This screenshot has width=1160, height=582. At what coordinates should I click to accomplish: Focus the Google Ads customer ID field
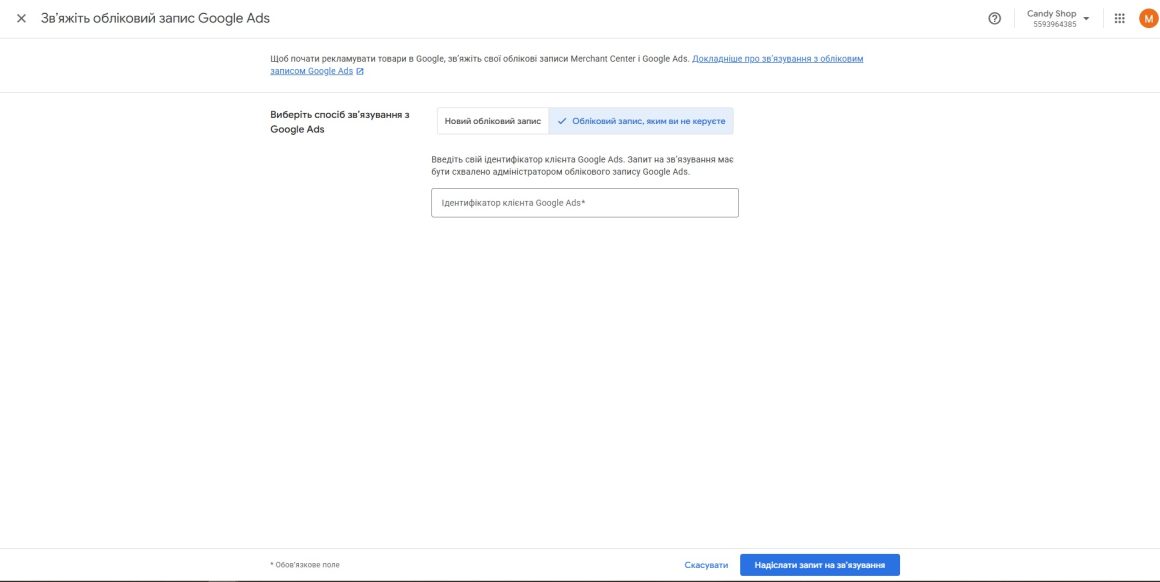584,203
